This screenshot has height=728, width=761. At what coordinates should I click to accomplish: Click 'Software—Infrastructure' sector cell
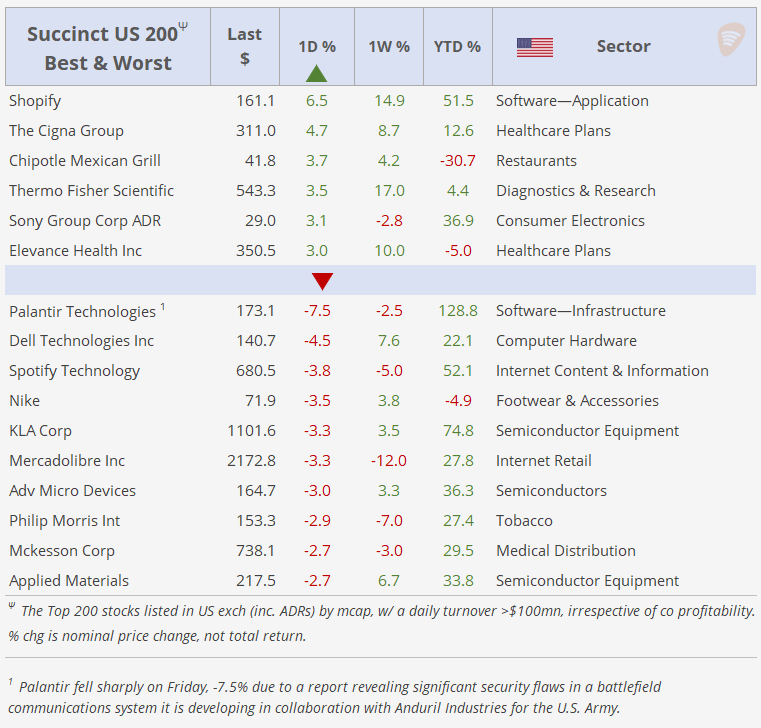(581, 311)
